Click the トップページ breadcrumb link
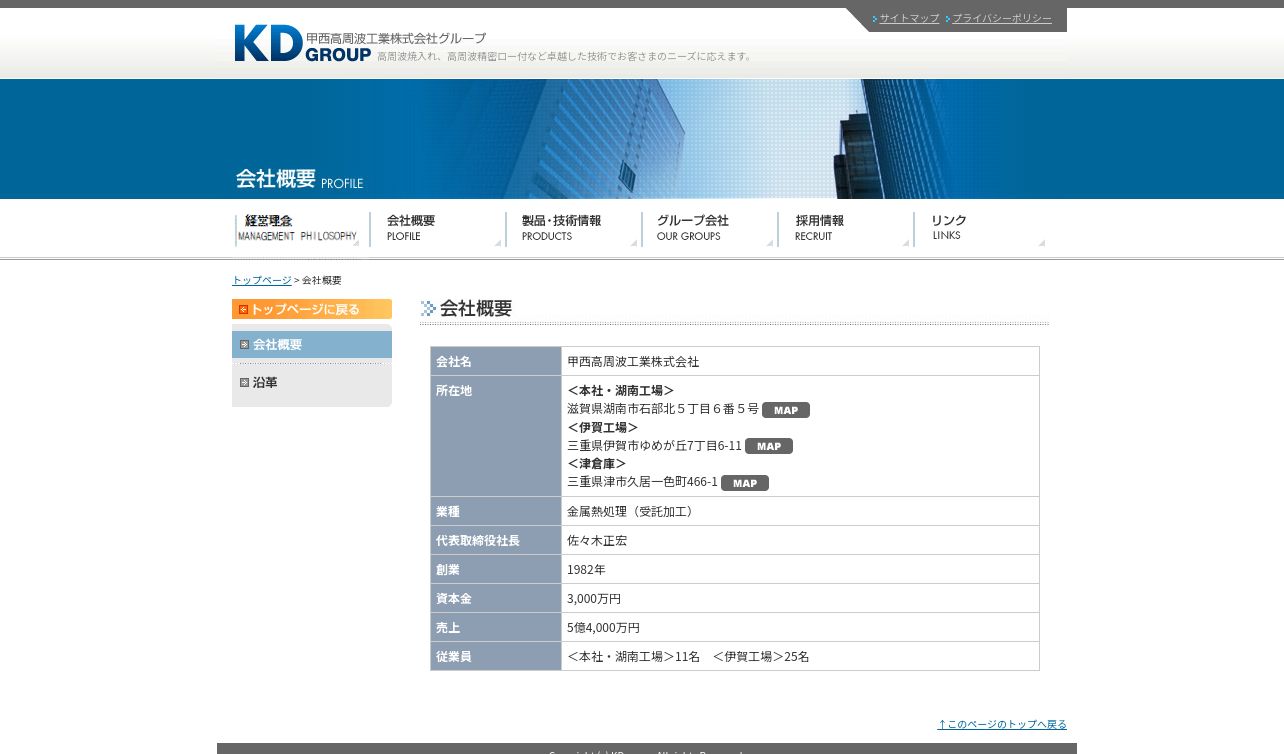The image size is (1284, 754). [262, 280]
